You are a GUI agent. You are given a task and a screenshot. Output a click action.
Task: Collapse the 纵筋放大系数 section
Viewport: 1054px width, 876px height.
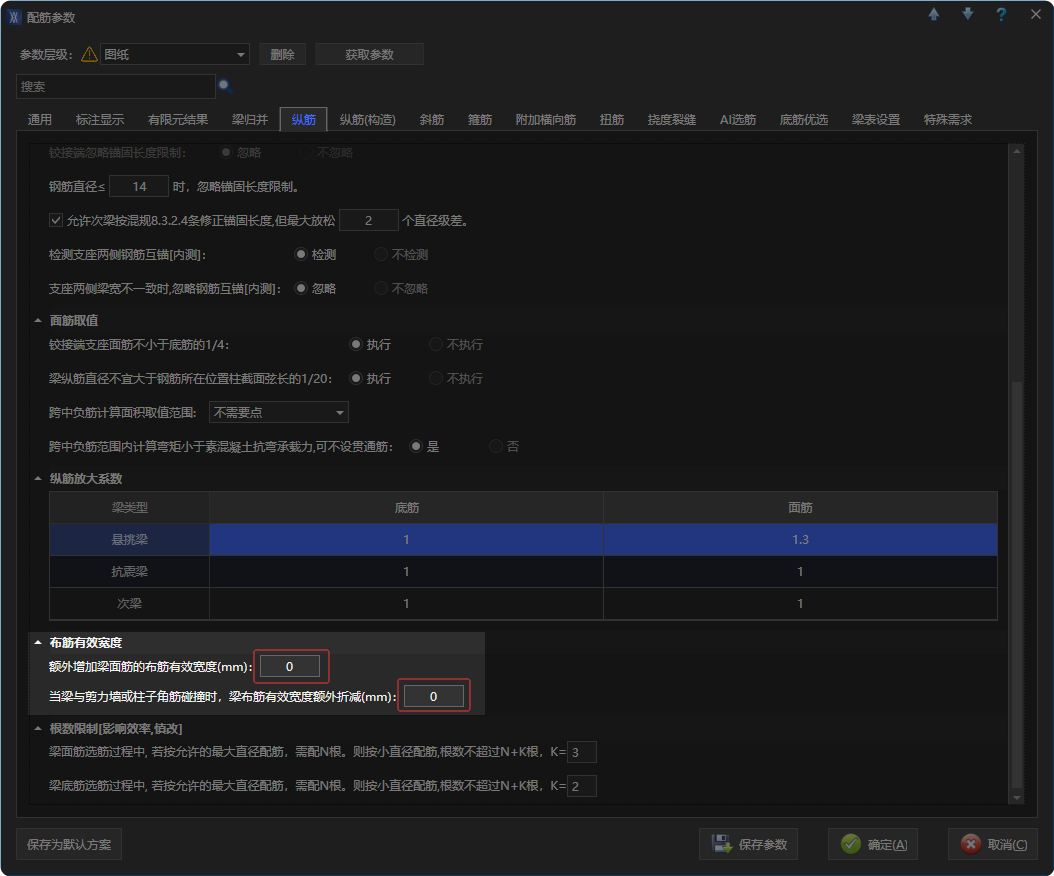pos(39,479)
